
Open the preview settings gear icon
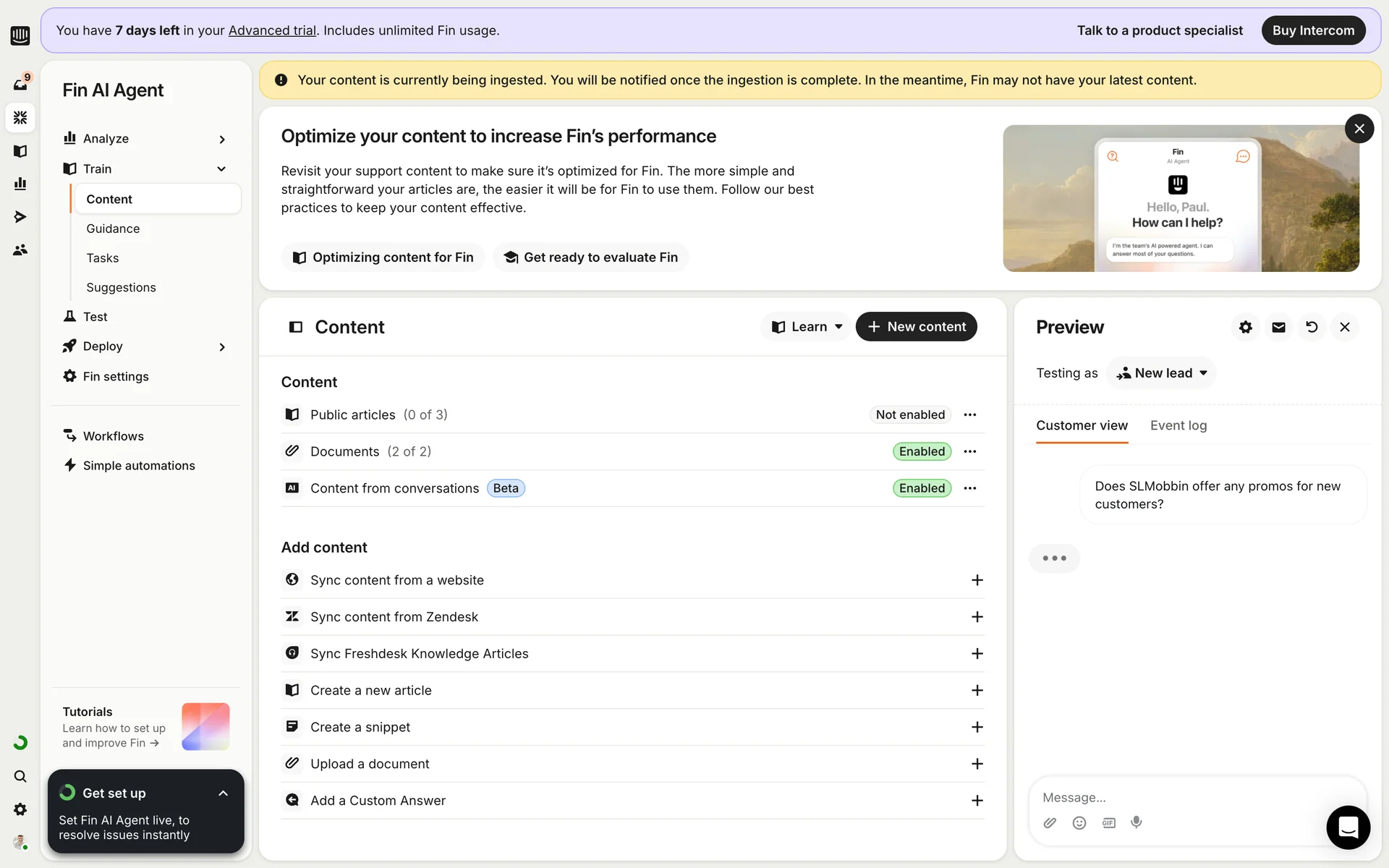coord(1245,327)
